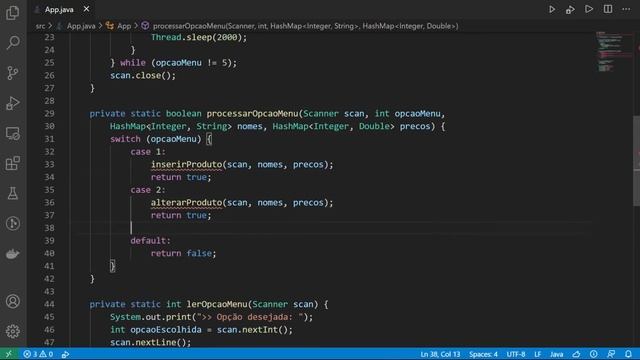Show errors and warnings in status bar
This screenshot has width=640, height=360.
[x=38, y=354]
